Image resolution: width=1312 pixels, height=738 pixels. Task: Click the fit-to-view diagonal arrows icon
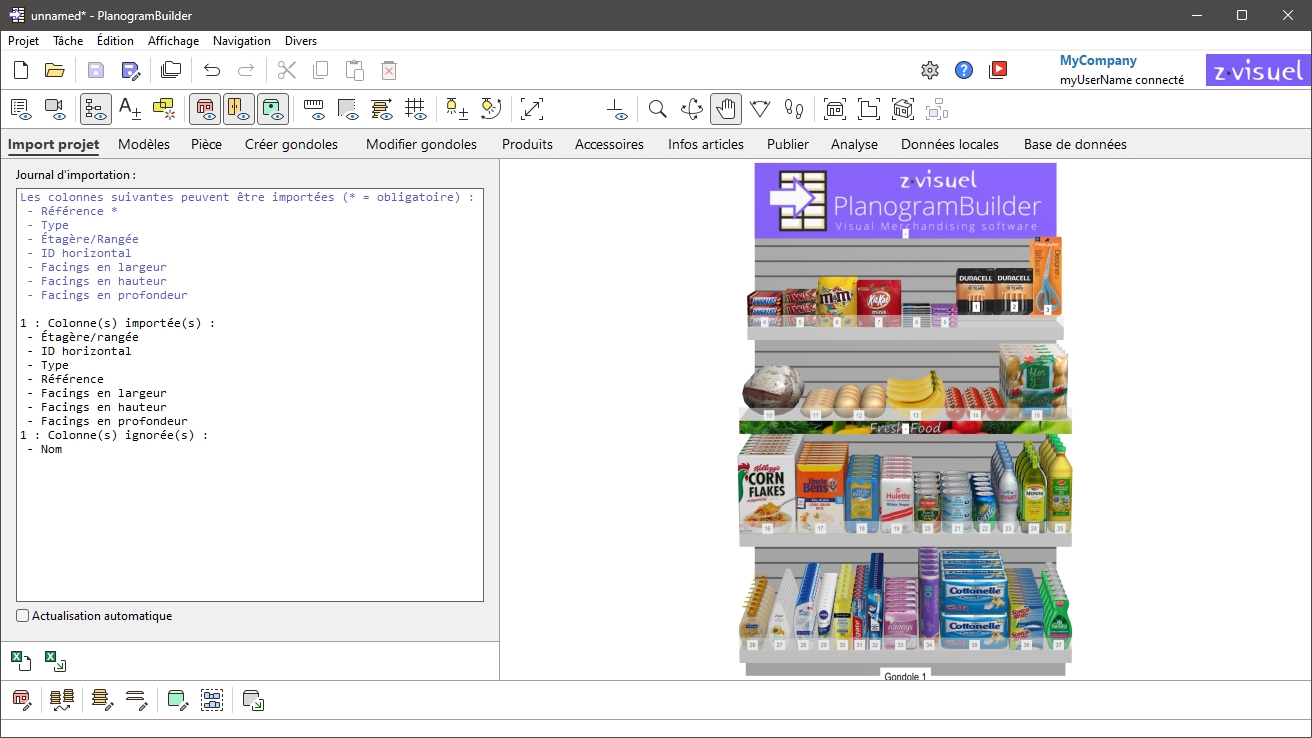coord(532,109)
